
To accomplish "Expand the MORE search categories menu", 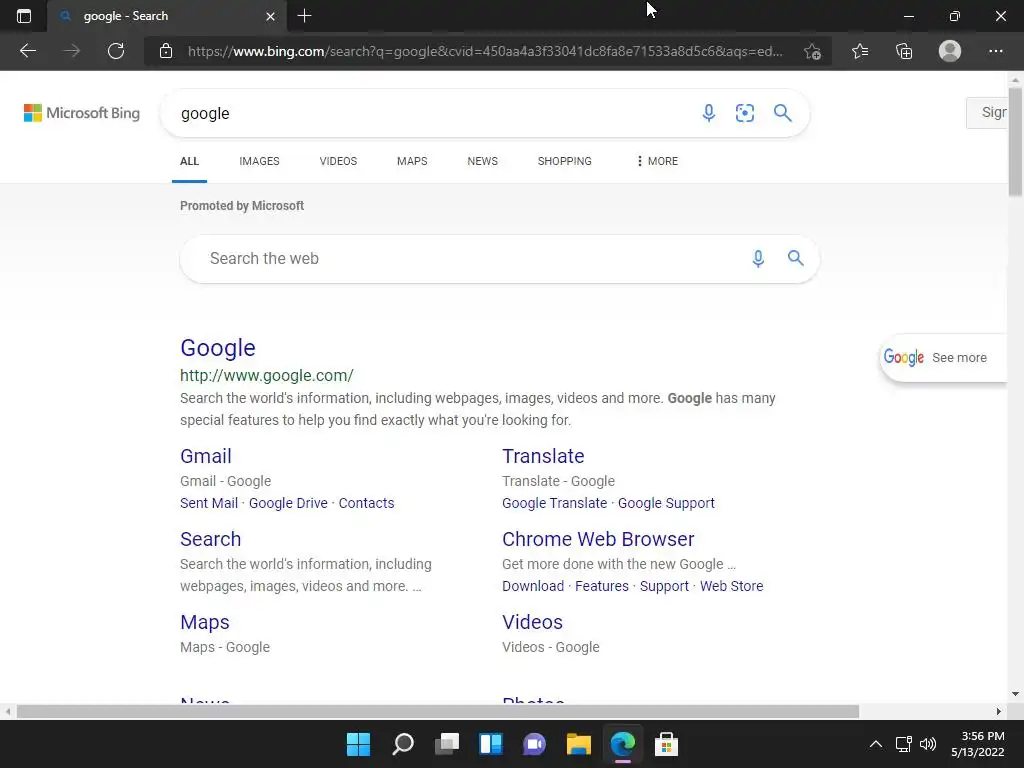I will coord(657,161).
